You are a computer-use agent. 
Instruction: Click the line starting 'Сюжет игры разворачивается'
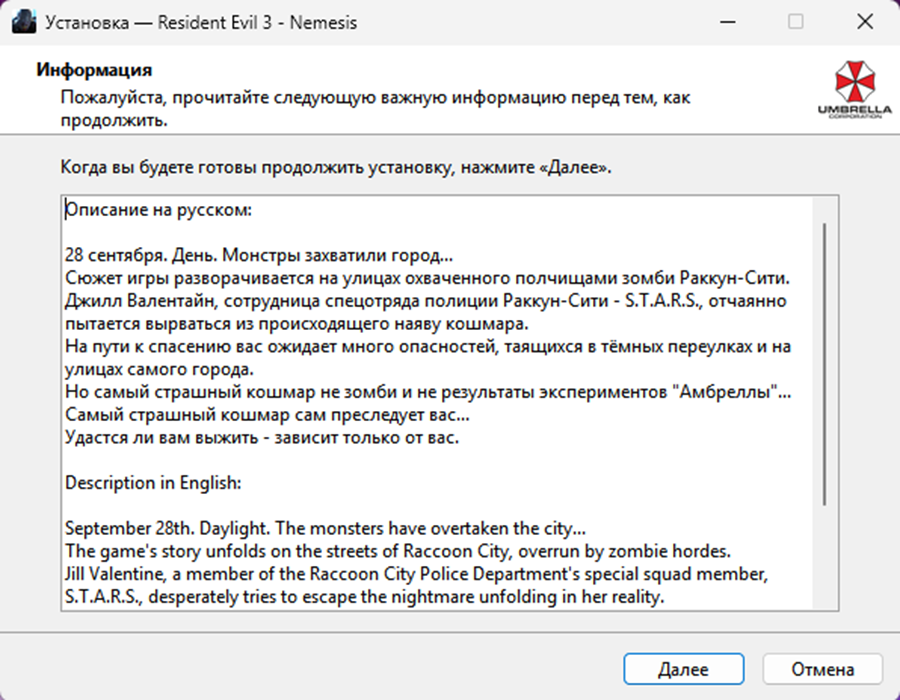[x=428, y=278]
